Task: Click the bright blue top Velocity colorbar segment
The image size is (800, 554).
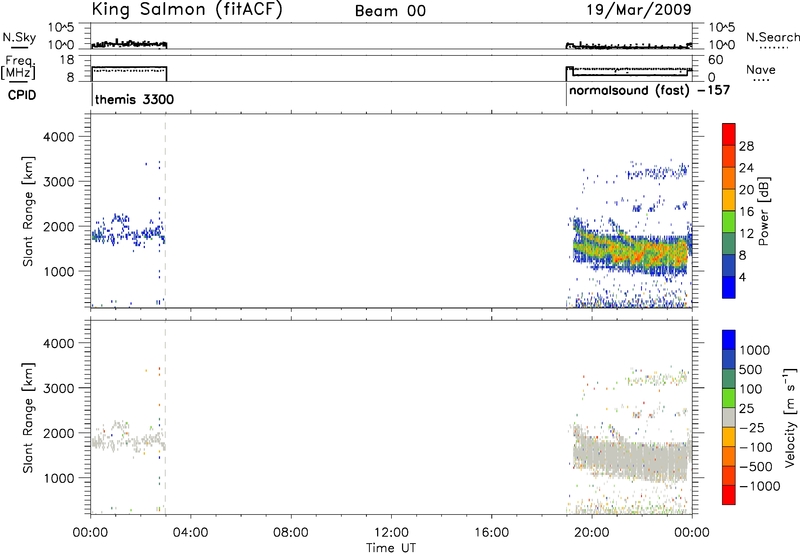Action: 729,340
